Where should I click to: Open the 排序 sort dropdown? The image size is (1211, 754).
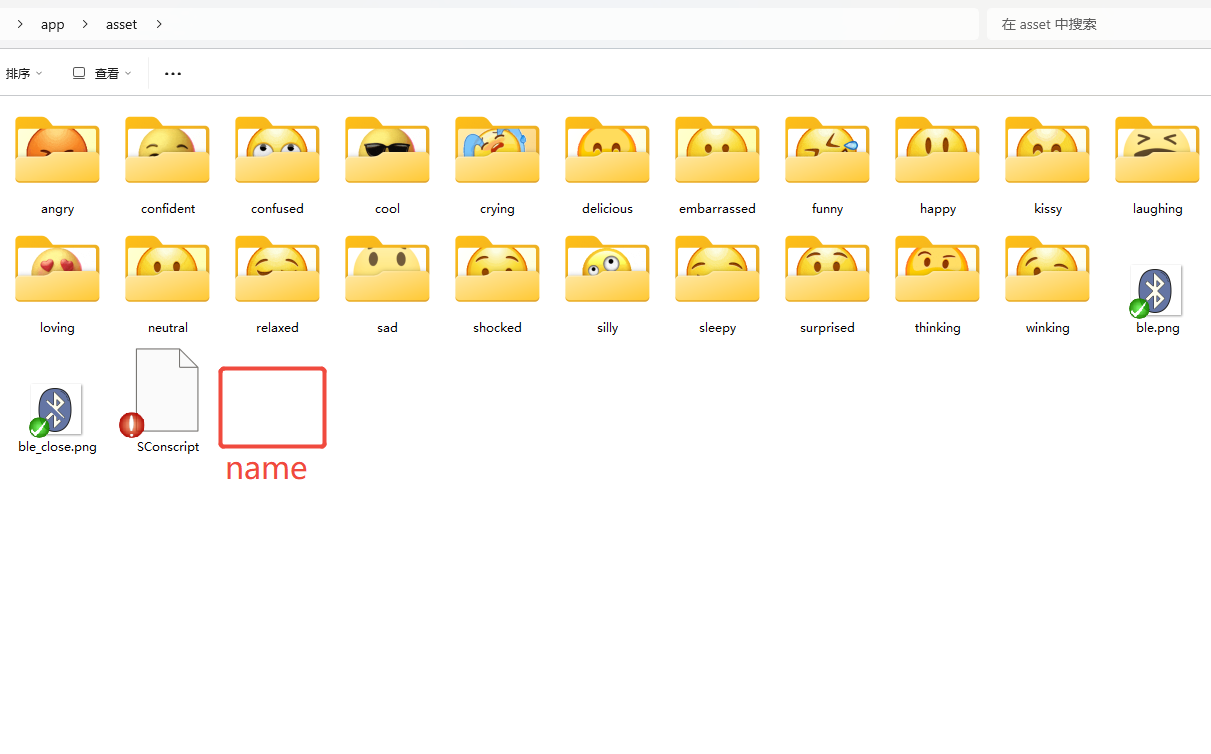point(24,73)
